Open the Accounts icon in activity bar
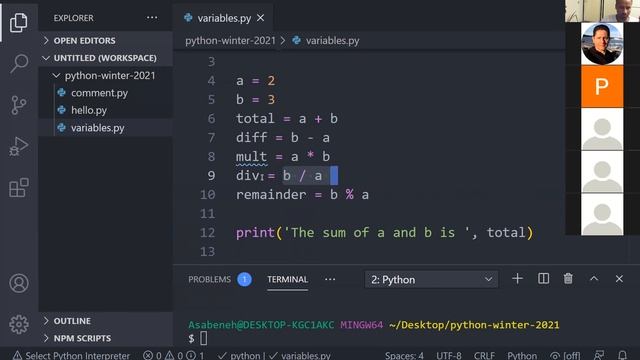The width and height of the screenshot is (640, 360). tap(19, 283)
